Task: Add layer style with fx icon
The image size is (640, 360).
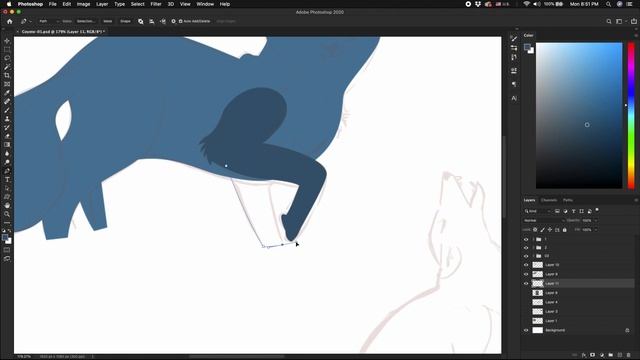Action: [584, 355]
